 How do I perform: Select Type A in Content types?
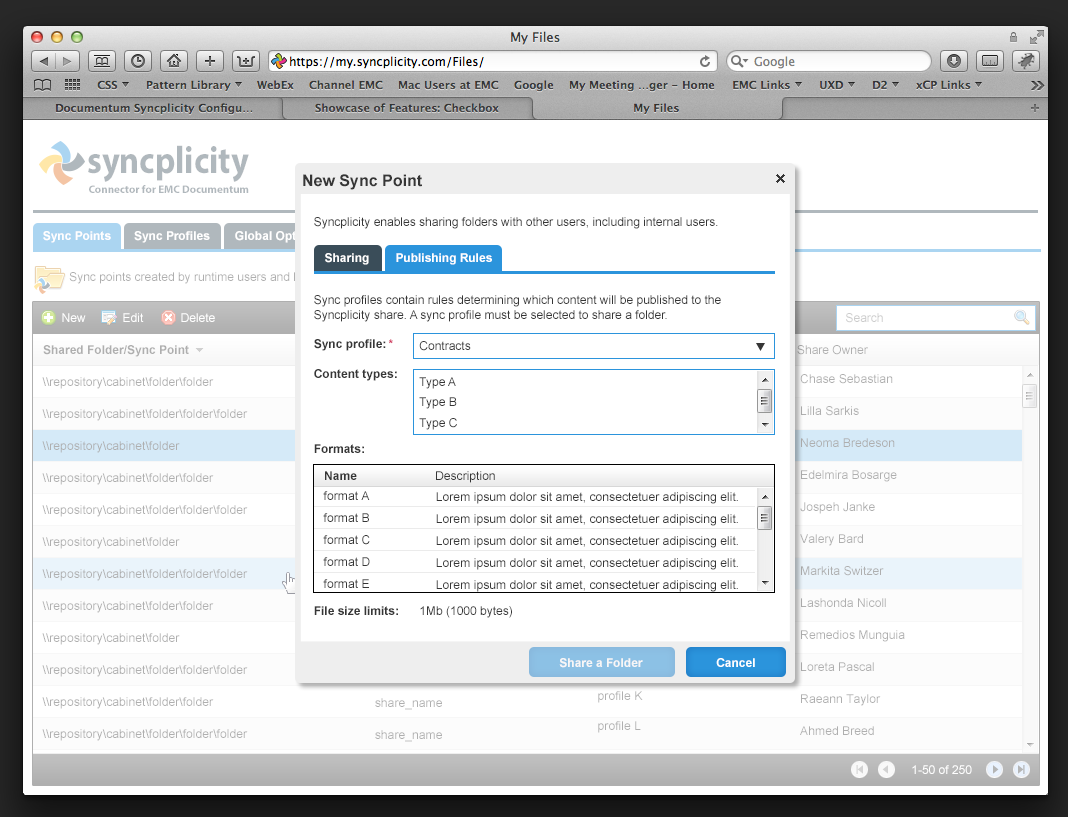437,382
